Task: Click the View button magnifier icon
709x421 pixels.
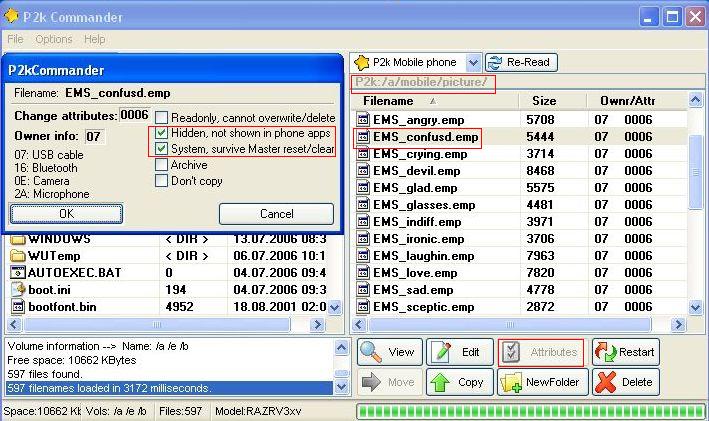Action: 371,352
